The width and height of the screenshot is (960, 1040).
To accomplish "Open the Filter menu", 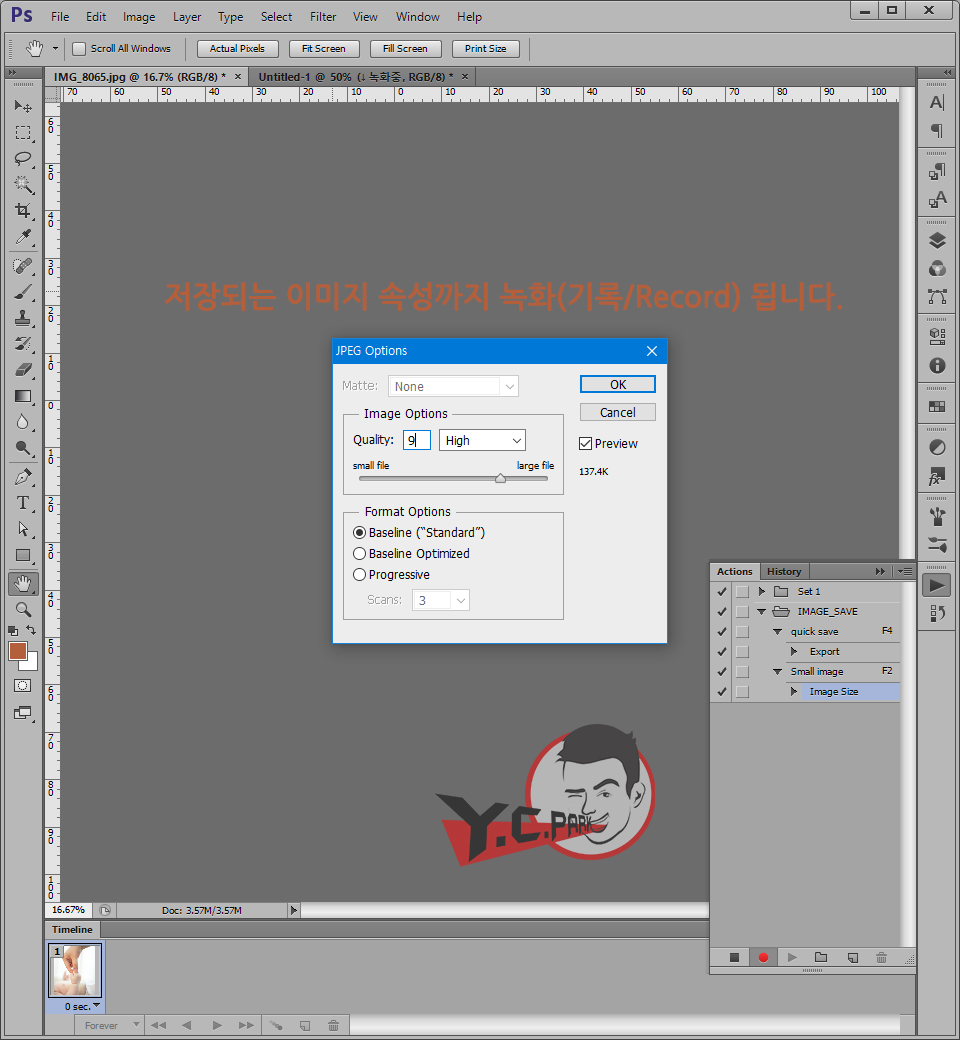I will point(323,17).
